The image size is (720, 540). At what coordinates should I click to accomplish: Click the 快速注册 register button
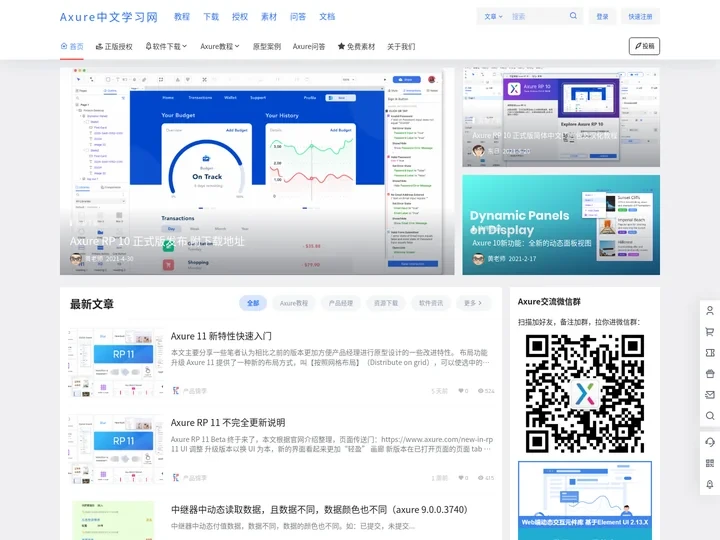pyautogui.click(x=640, y=17)
